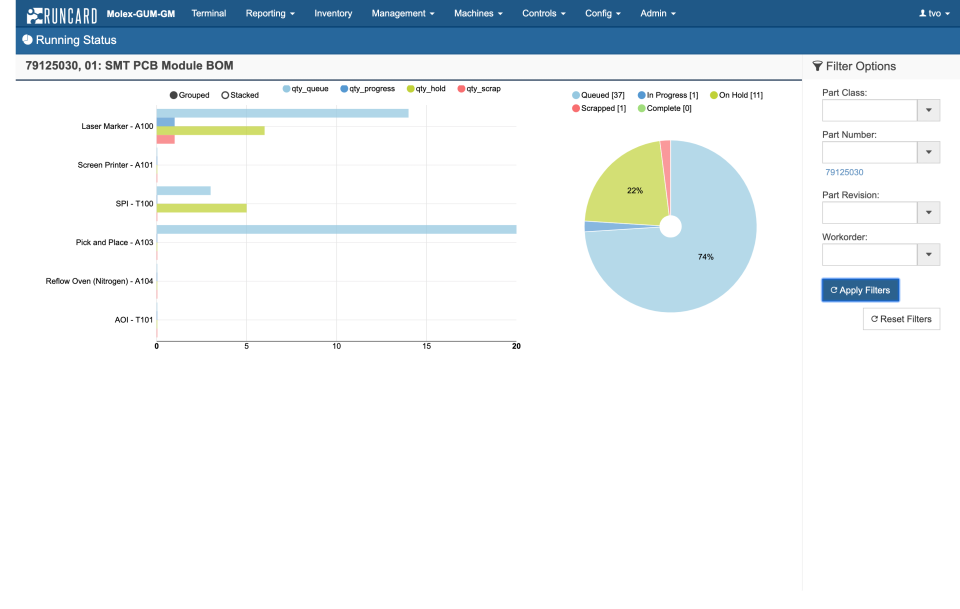Click the globe icon beside Running Status
Screen dimensions: 960x609
pyautogui.click(x=25, y=39)
